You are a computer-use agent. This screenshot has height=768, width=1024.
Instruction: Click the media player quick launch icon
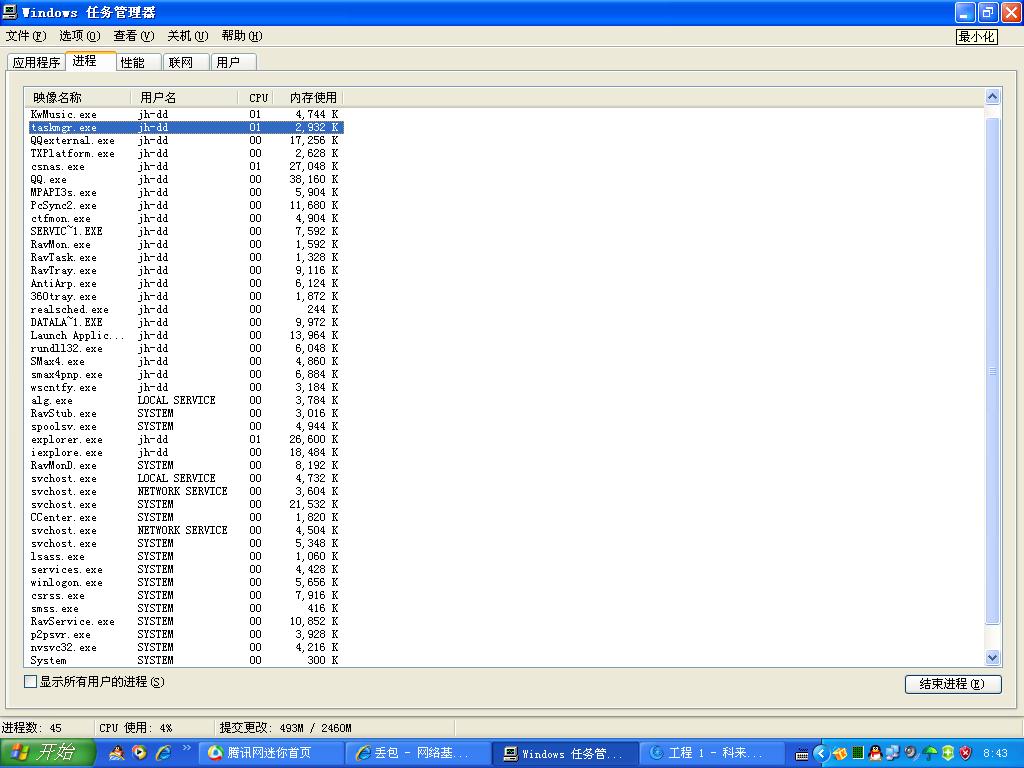tap(140, 753)
